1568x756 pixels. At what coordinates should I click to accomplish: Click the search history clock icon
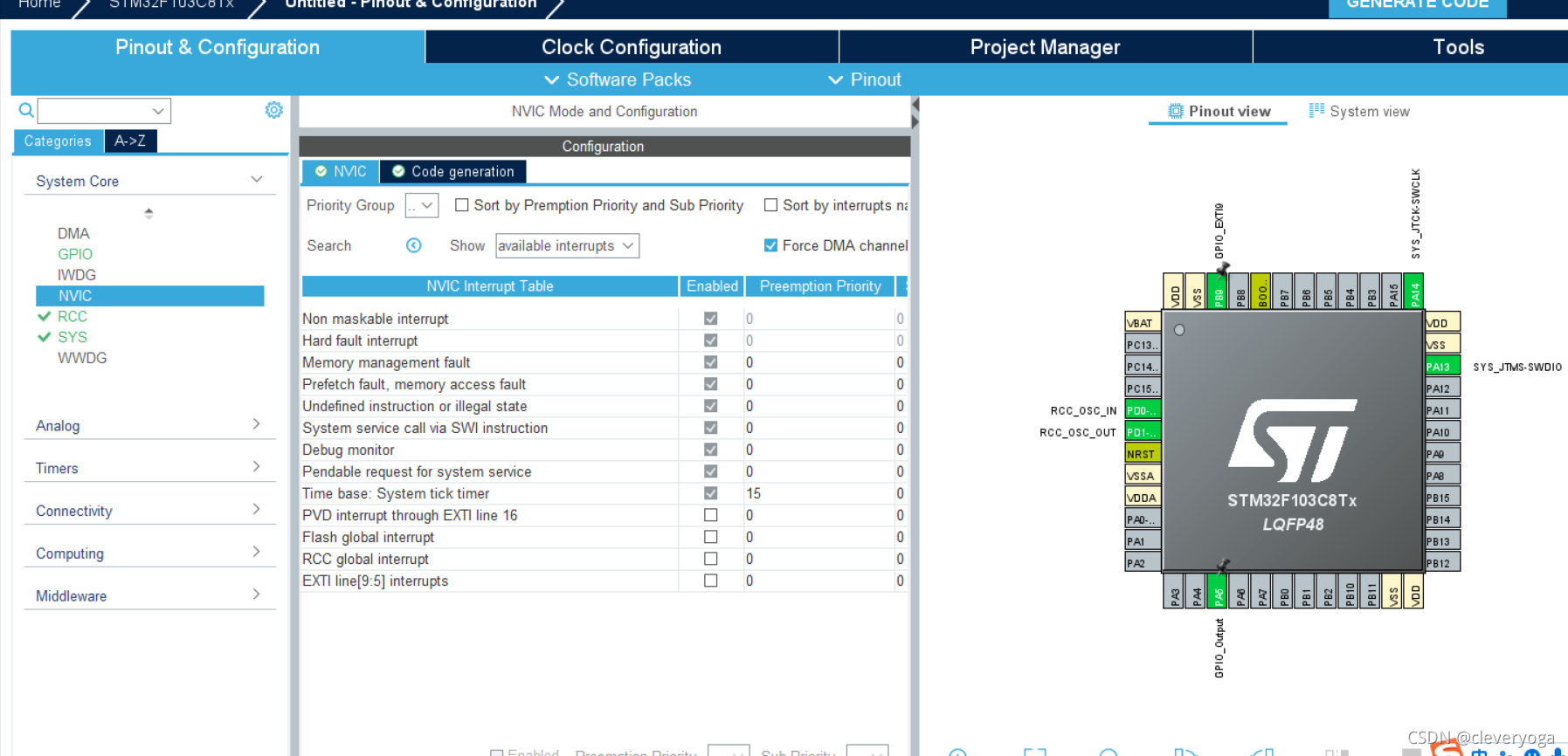point(414,245)
